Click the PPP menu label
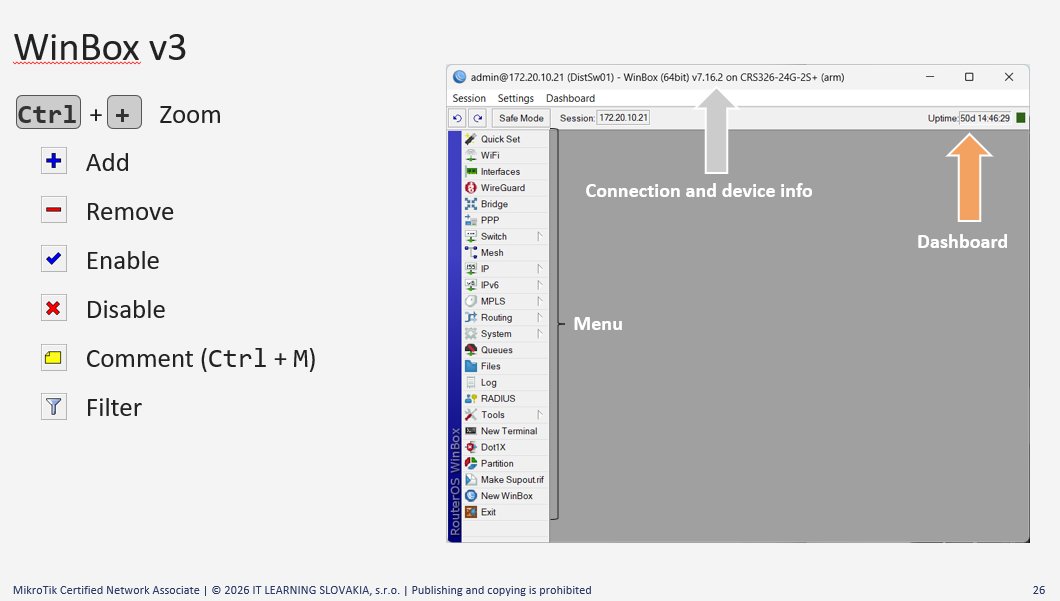Viewport: 1060px width, 601px height. coord(490,220)
